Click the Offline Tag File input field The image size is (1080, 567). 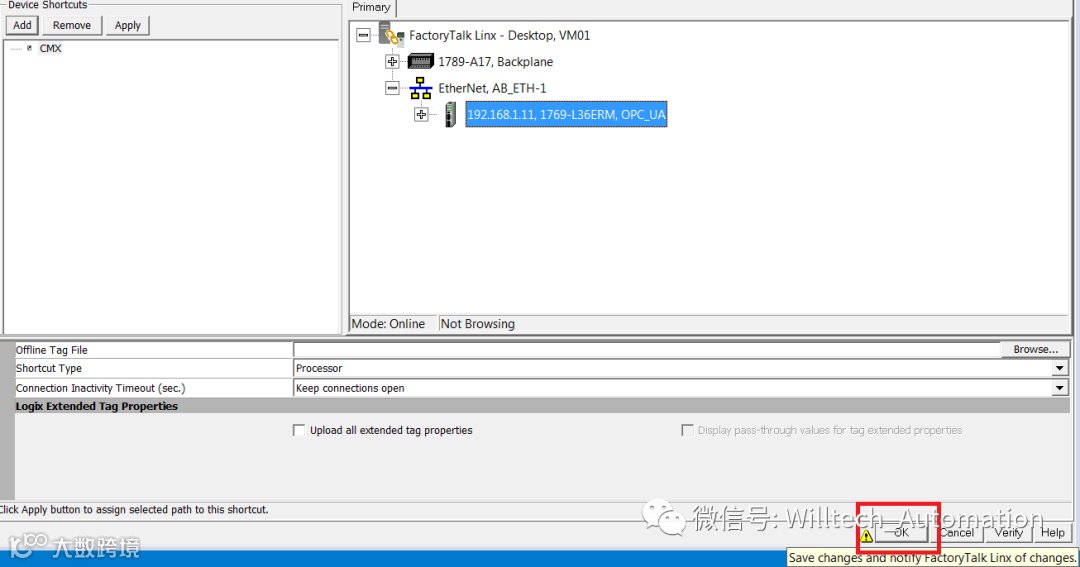[647, 350]
